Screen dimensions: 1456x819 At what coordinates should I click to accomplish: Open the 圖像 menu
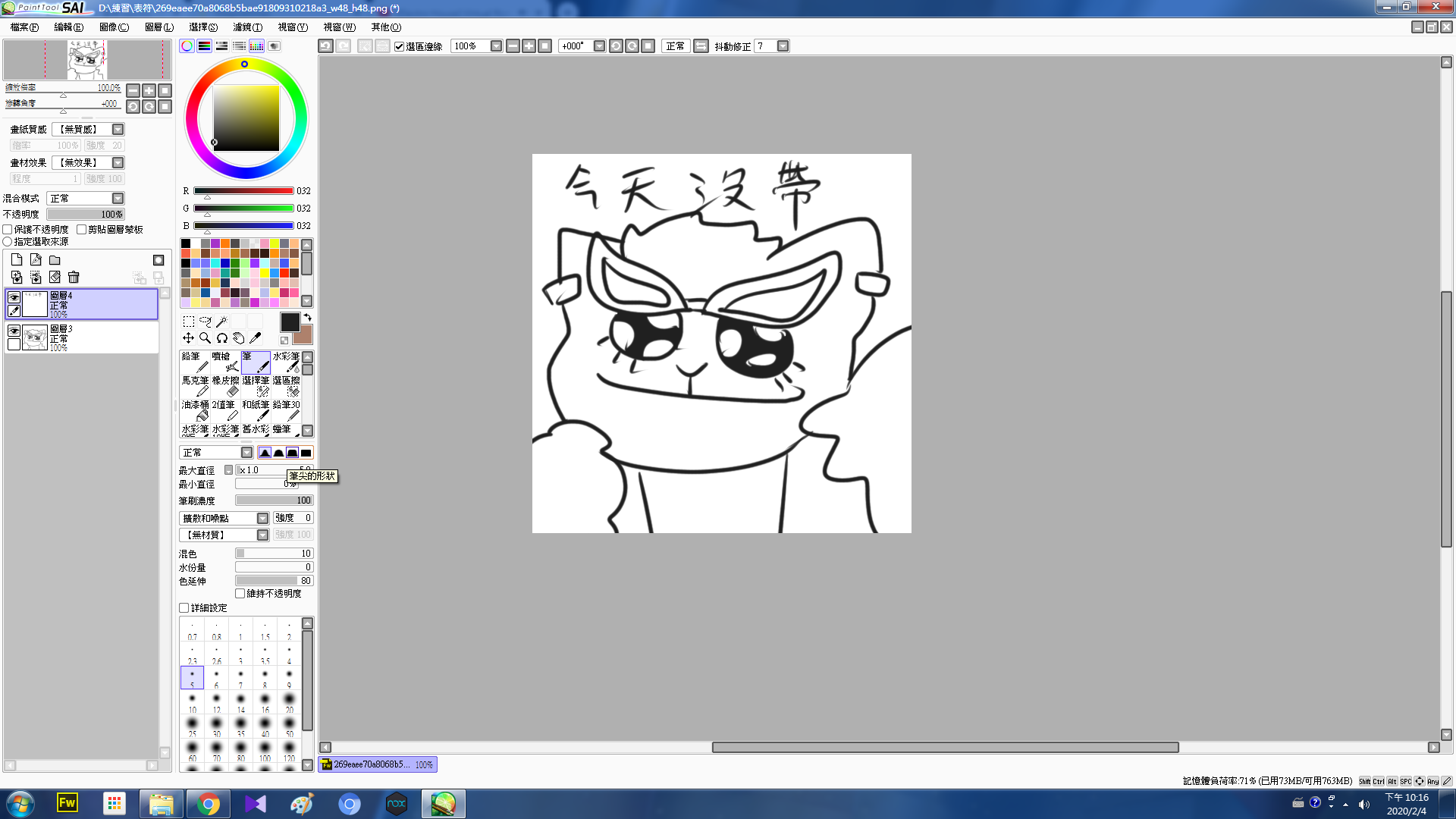(115, 27)
